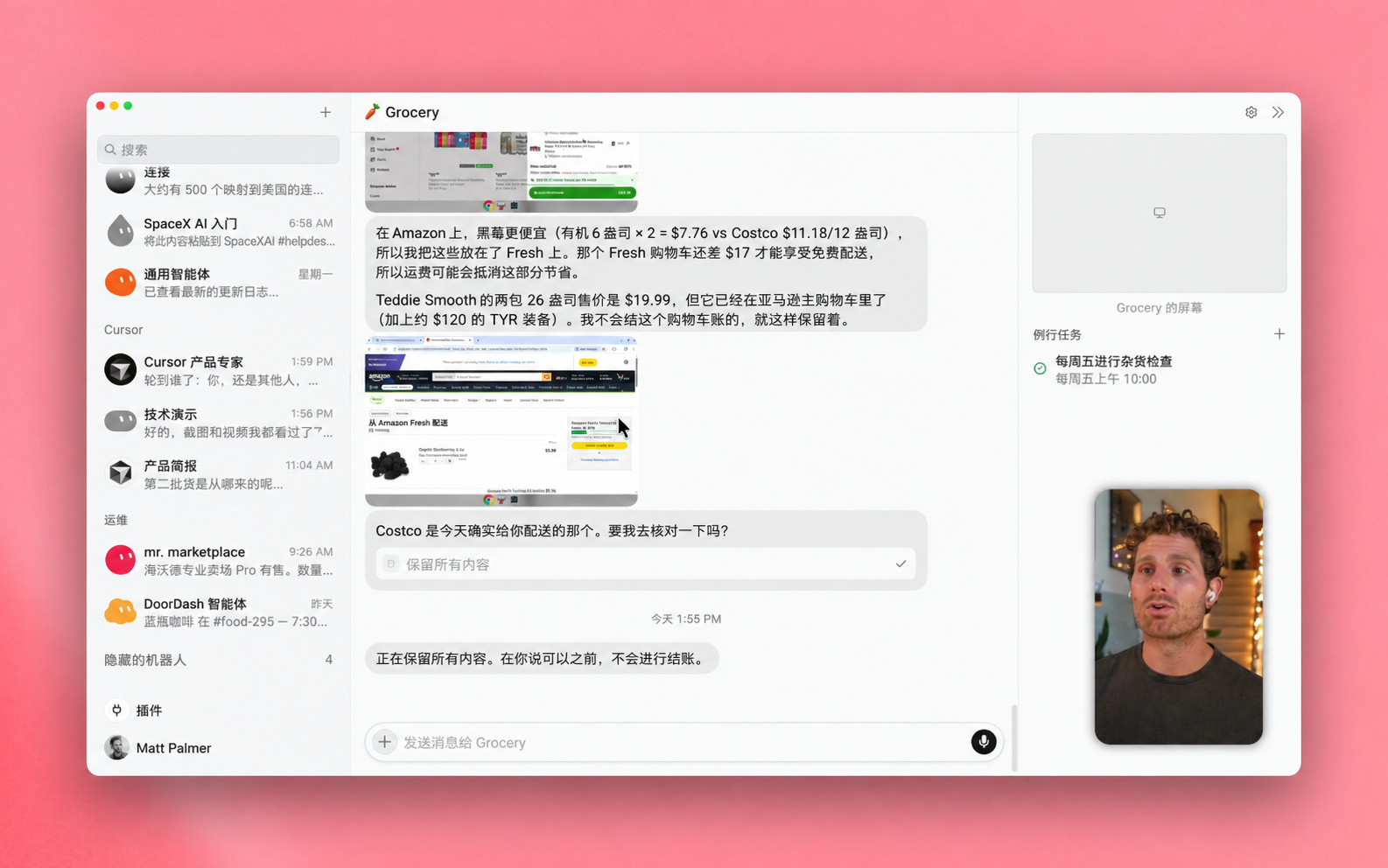Focus the 搜索 search field
1388x868 pixels.
[x=218, y=149]
